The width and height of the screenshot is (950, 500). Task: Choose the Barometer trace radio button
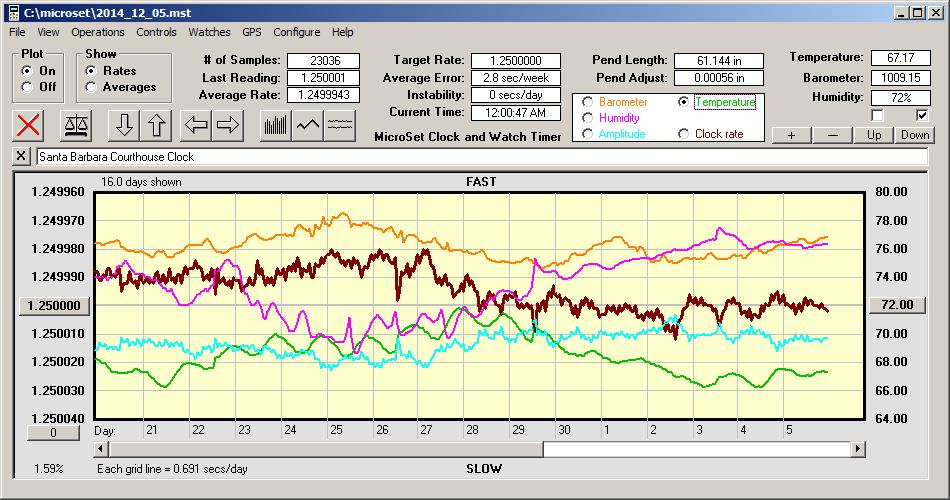click(587, 102)
